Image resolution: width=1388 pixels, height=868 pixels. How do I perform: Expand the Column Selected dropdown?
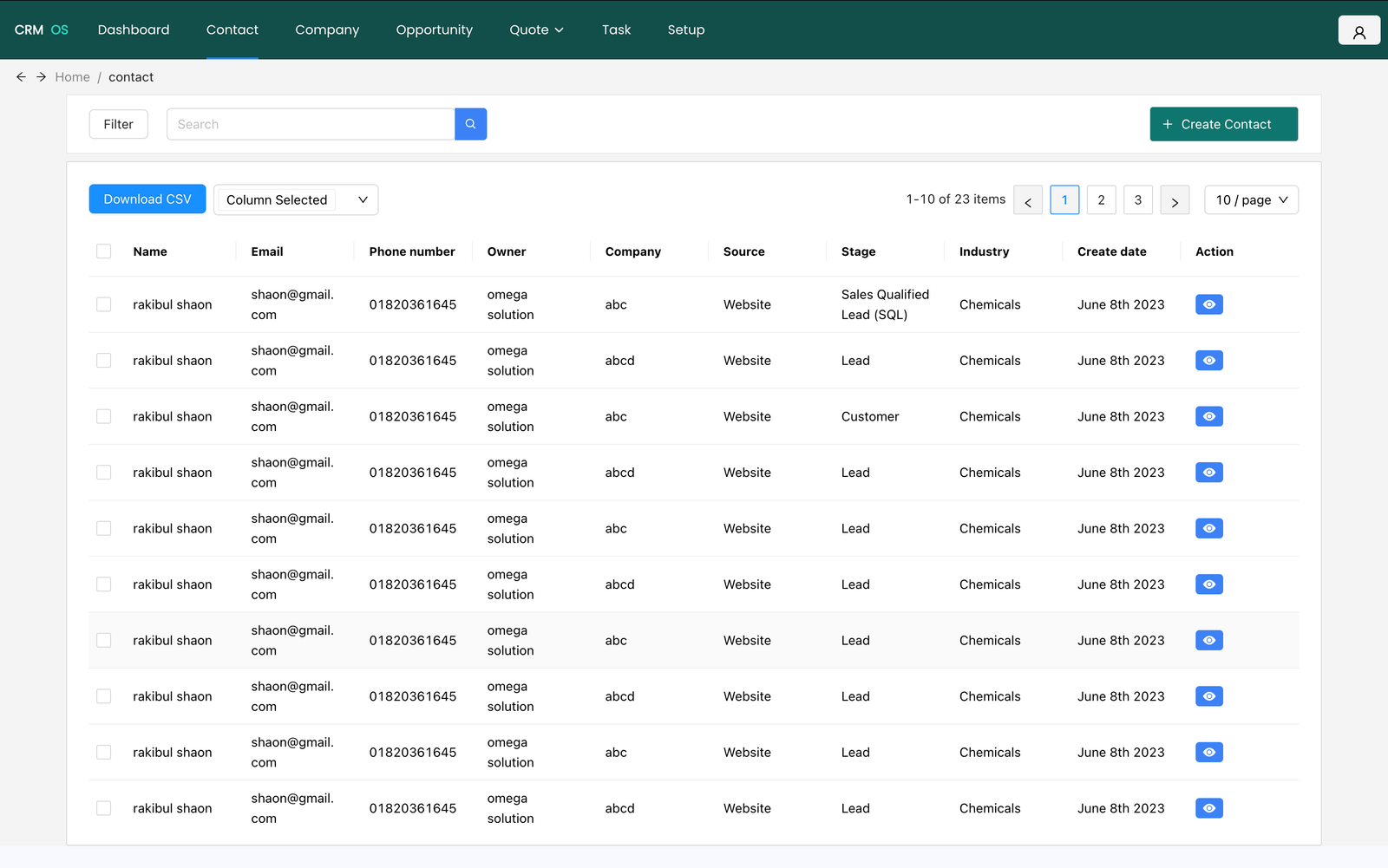[x=296, y=200]
